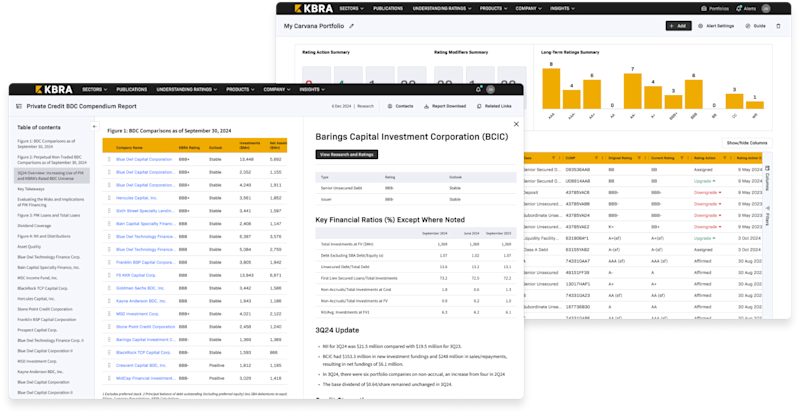Open Alert Settings in portfolio window
The height and width of the screenshot is (412, 800).
point(716,25)
